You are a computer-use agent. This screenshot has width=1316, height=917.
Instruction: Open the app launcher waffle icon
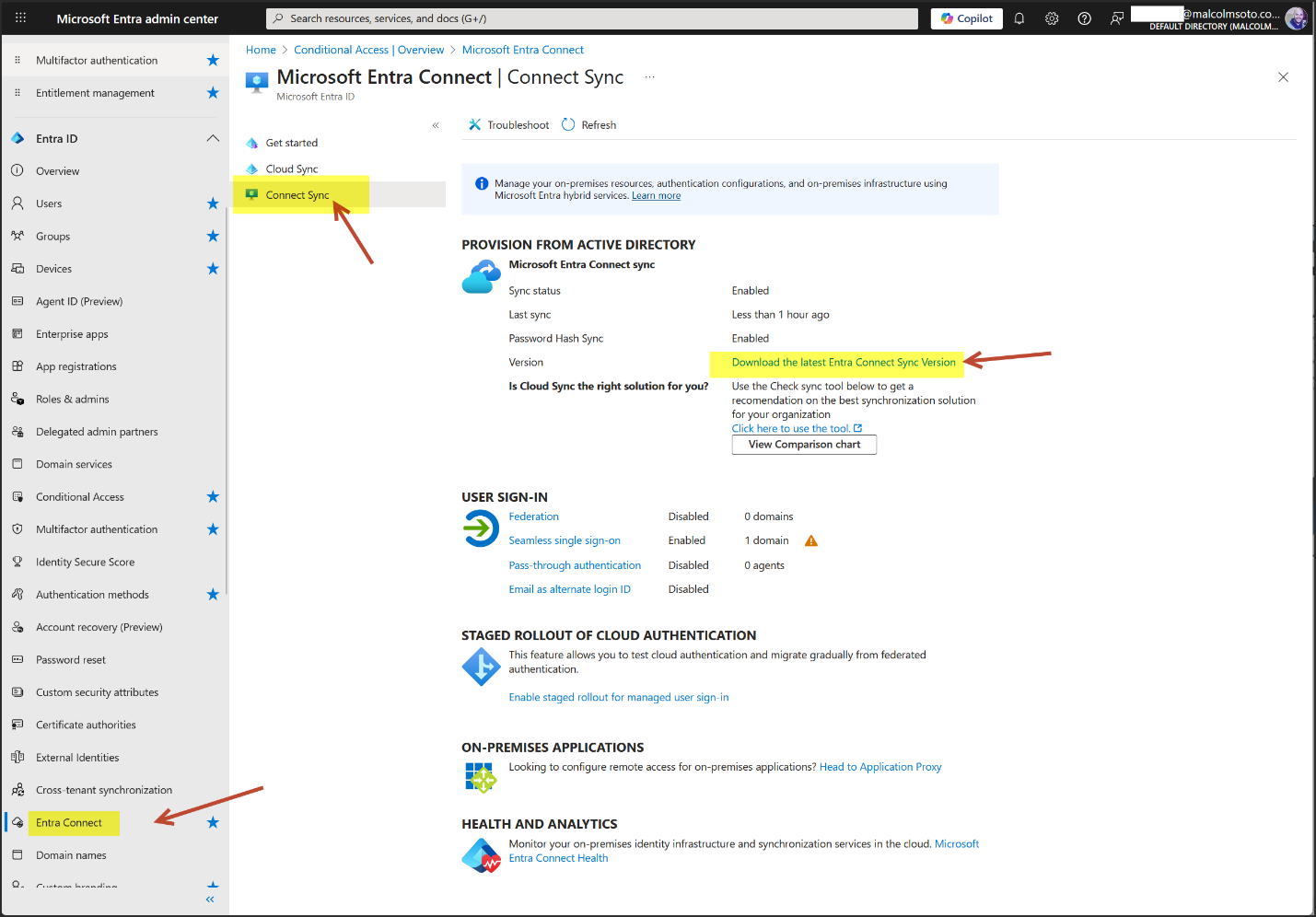coord(20,18)
